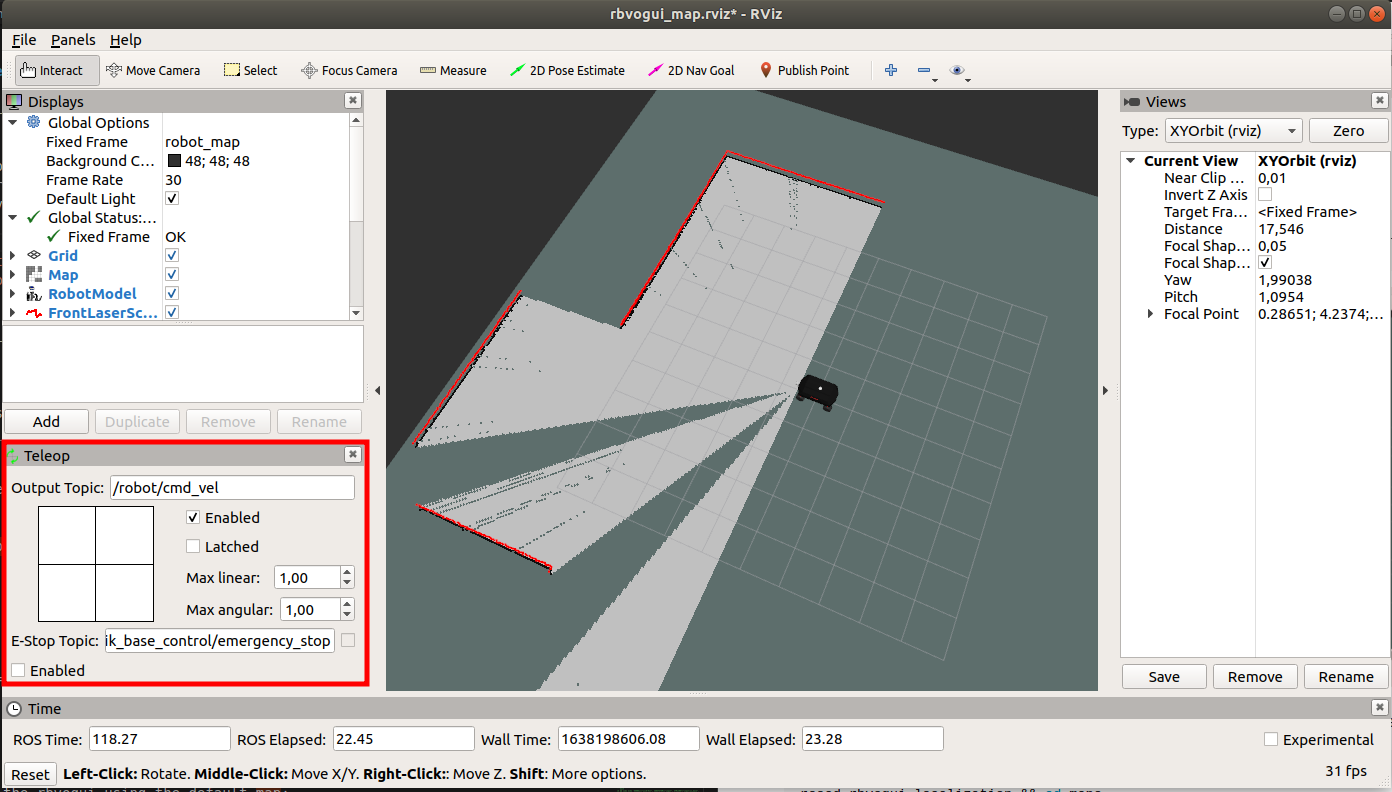Toggle the Invert Z Axis checkbox
The width and height of the screenshot is (1392, 792).
click(x=1265, y=194)
